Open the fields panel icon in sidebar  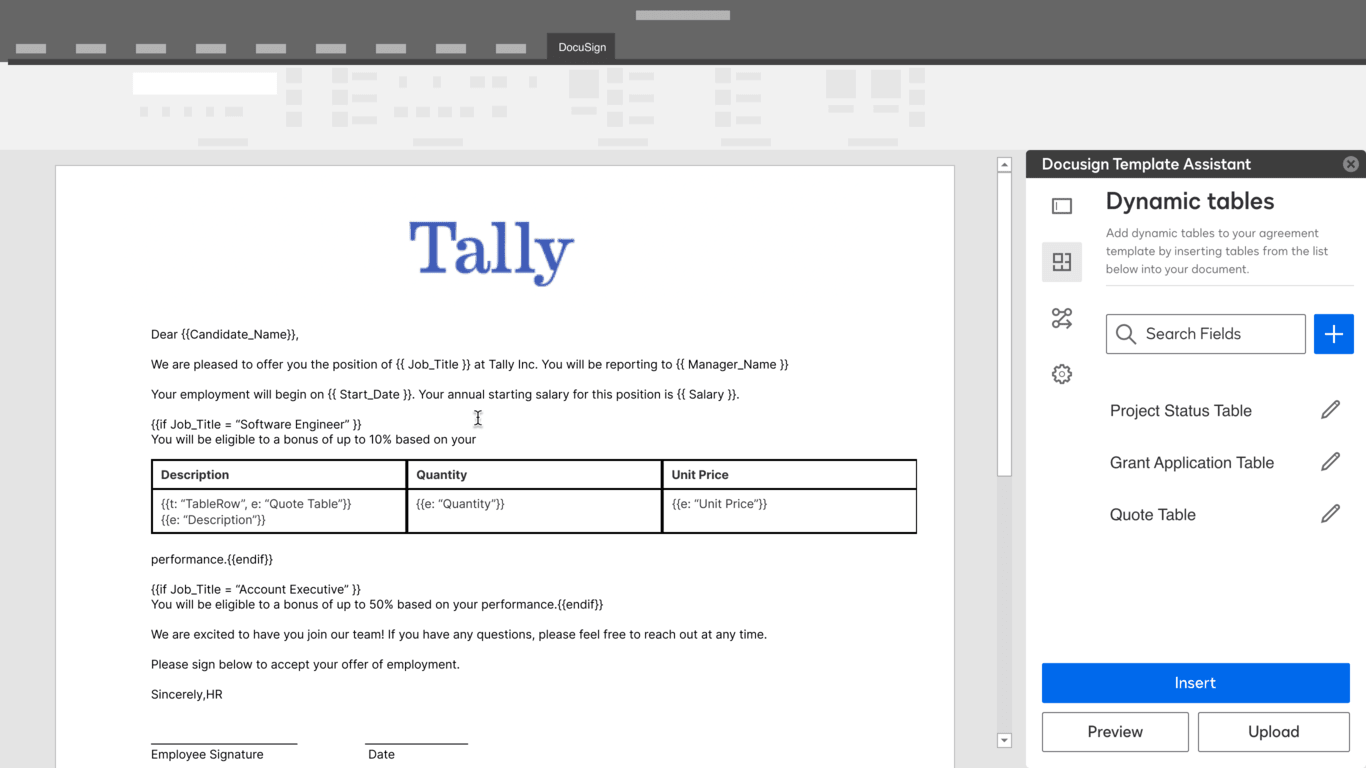tap(1062, 206)
